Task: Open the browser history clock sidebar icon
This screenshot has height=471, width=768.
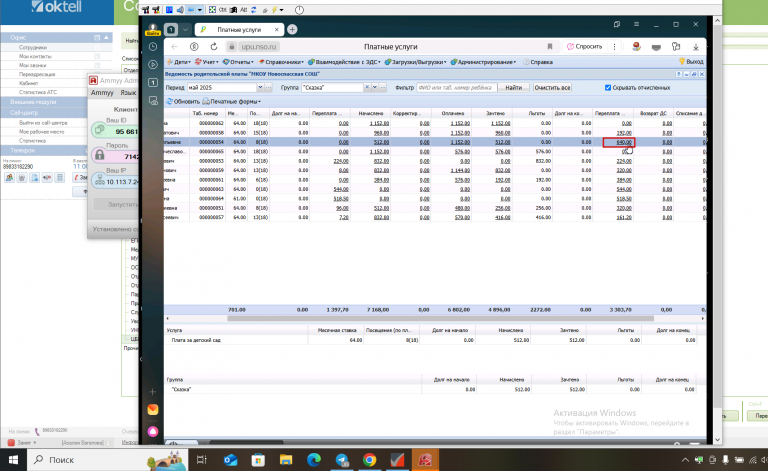Action: pos(153,47)
